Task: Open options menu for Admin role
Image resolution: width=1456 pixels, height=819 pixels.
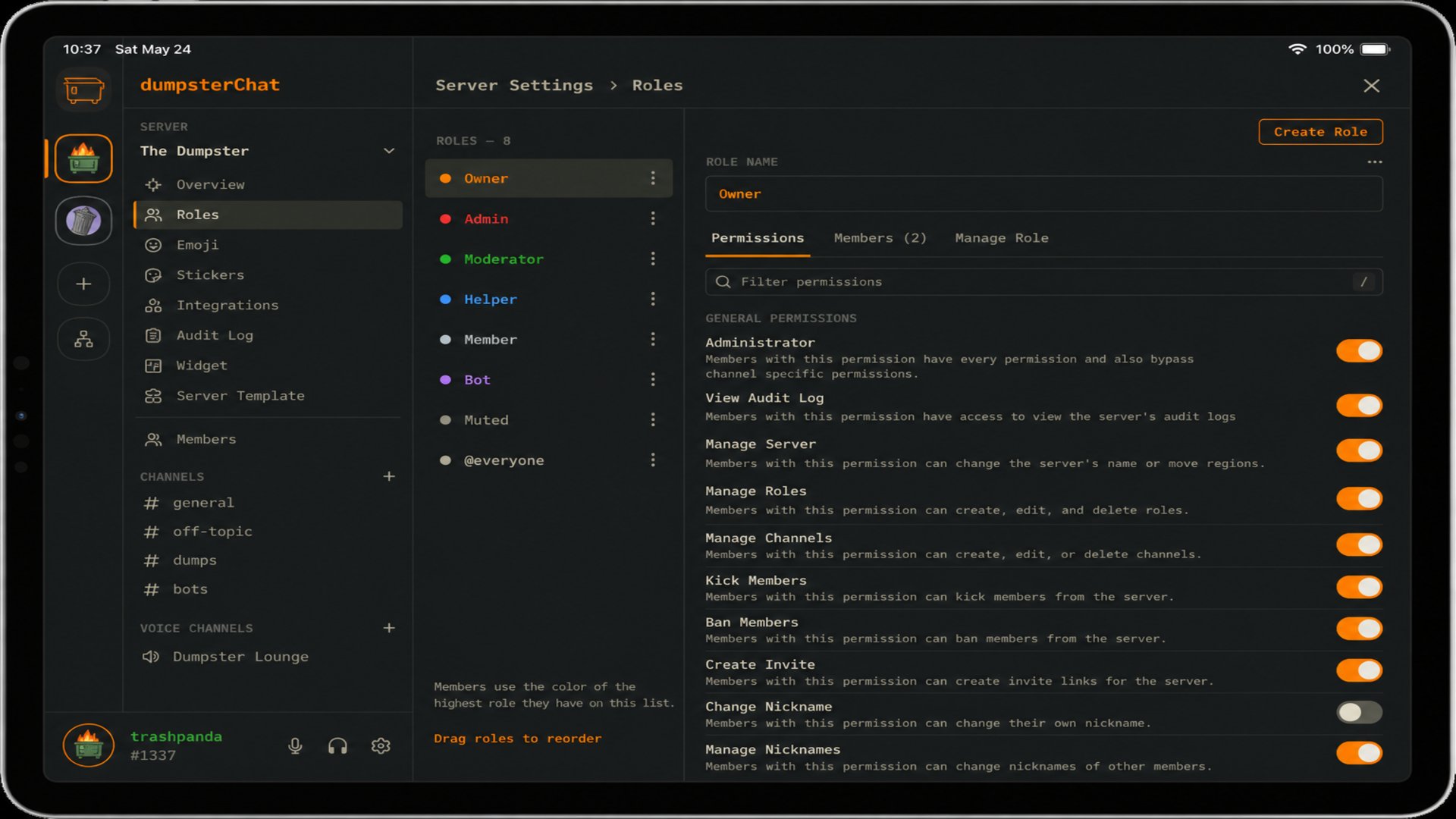Action: (652, 218)
